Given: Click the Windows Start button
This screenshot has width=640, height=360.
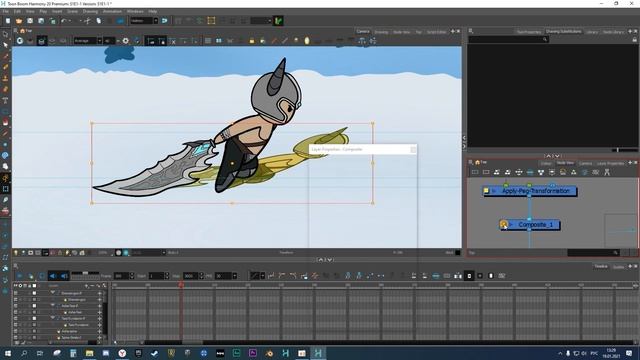Looking at the screenshot, I should [x=8, y=353].
